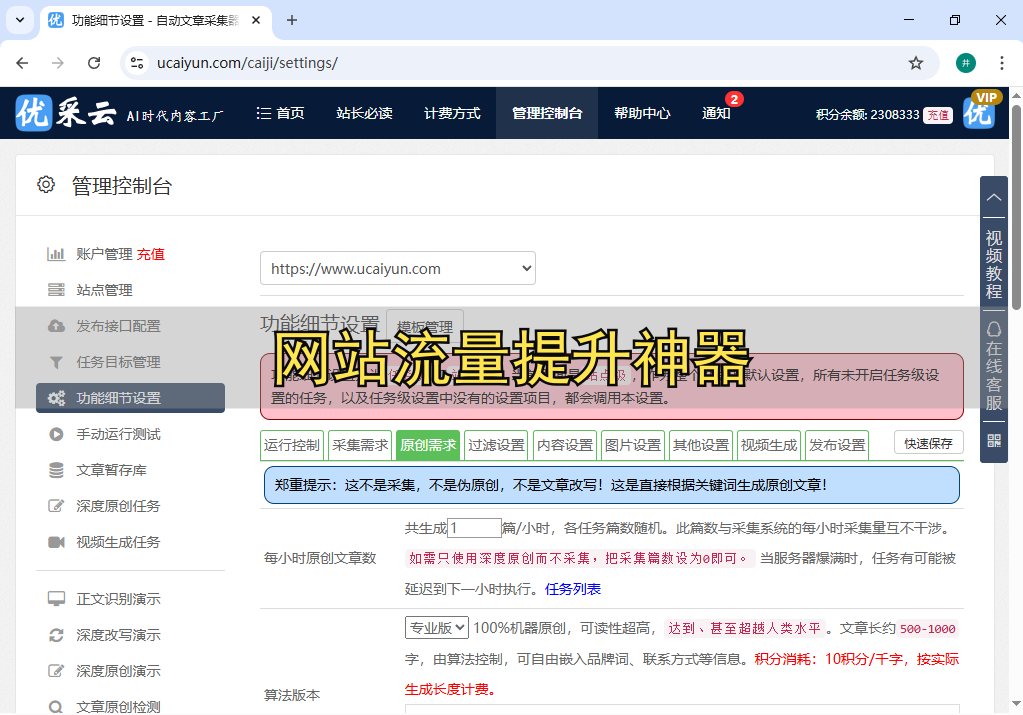Open 视频教程 side panel link
The image size is (1023, 715).
click(994, 264)
